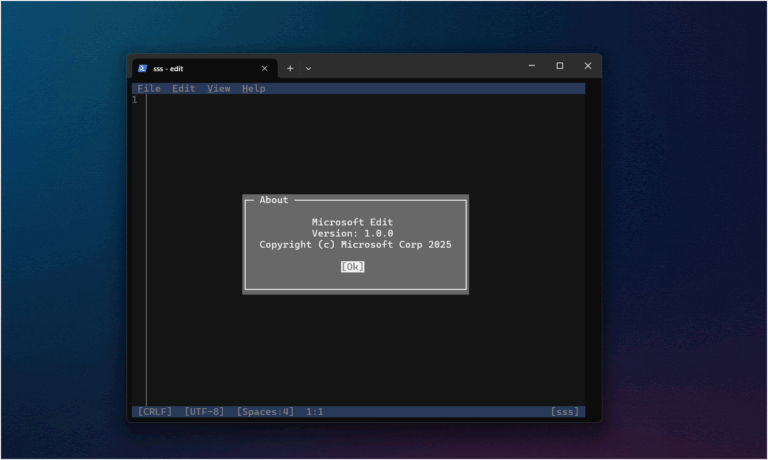
Task: Open the Help menu
Action: point(254,89)
